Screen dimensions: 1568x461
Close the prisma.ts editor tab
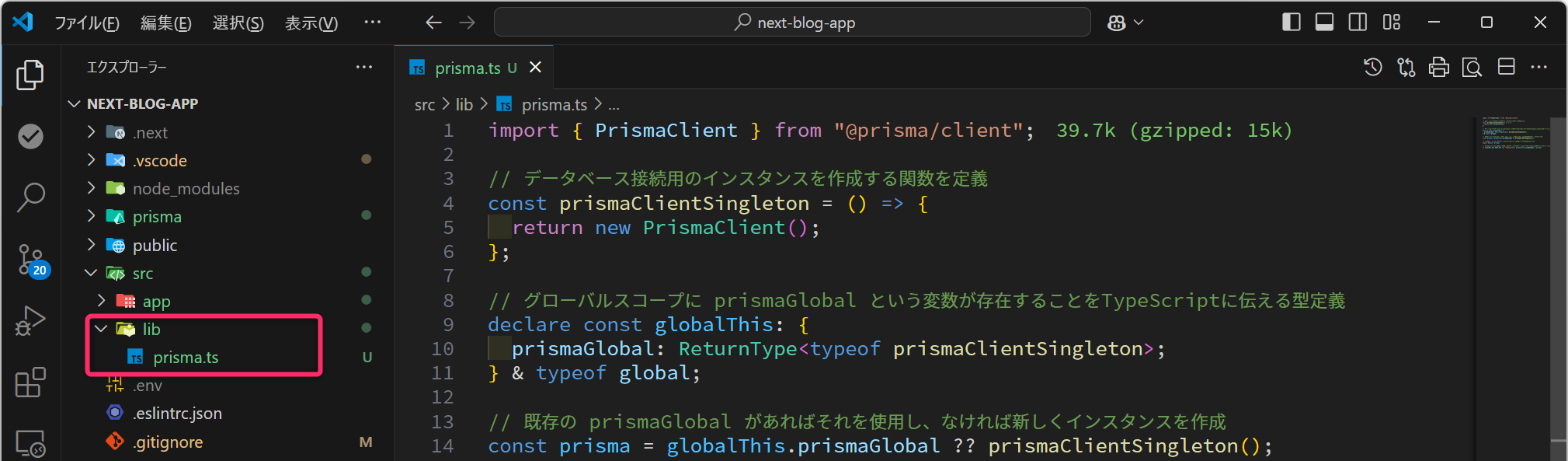tap(535, 68)
